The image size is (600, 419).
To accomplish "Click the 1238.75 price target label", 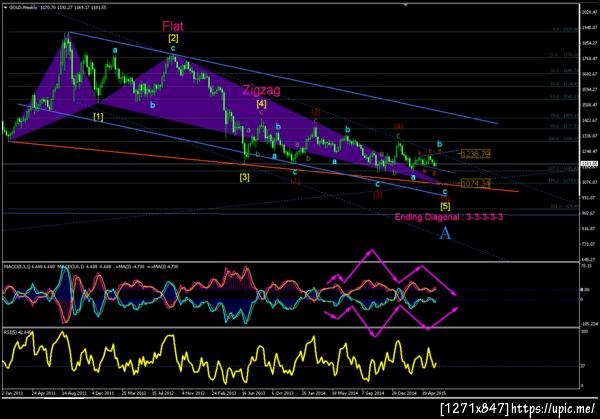I will click(476, 154).
